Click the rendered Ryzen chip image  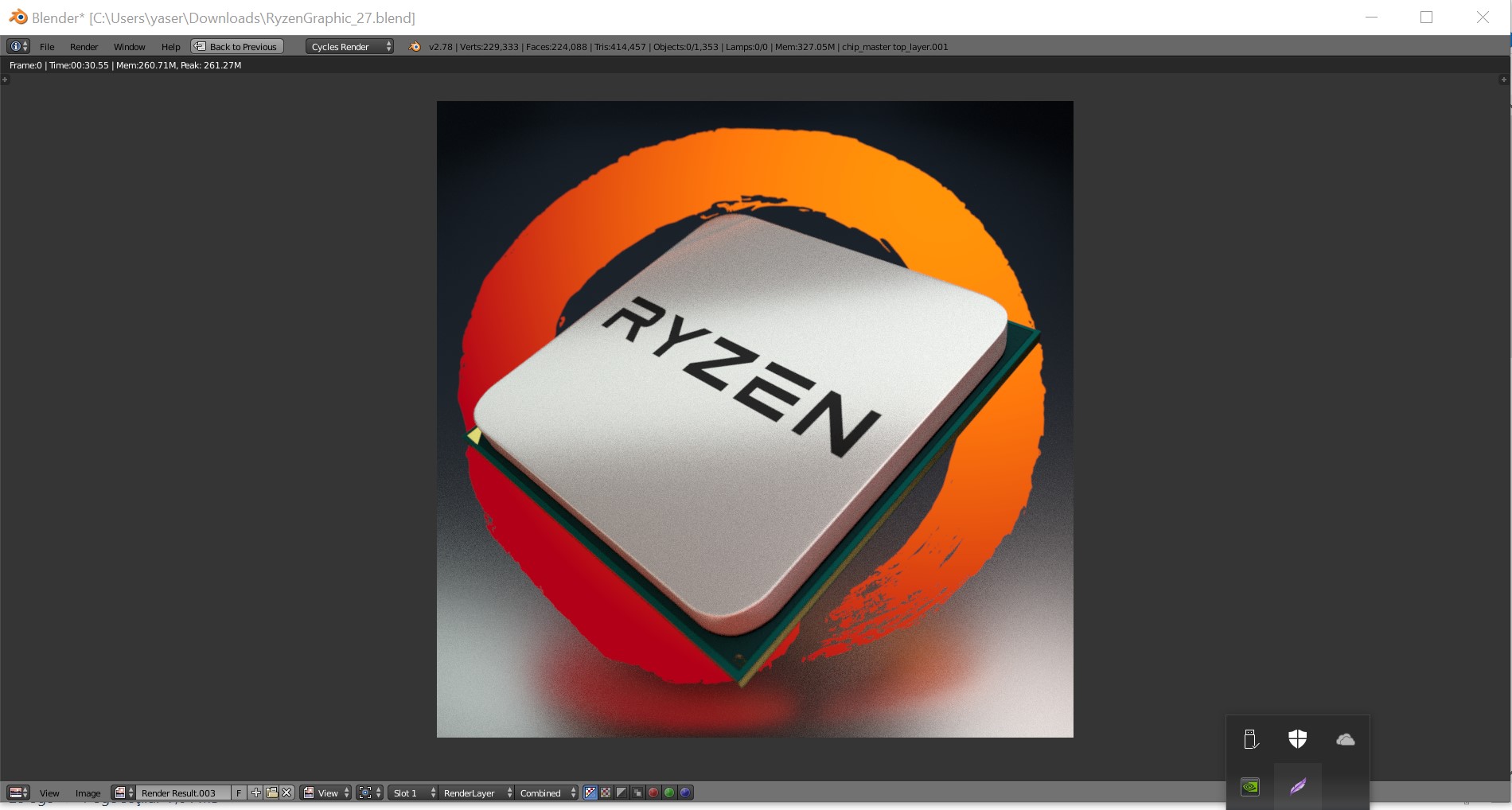(x=755, y=419)
